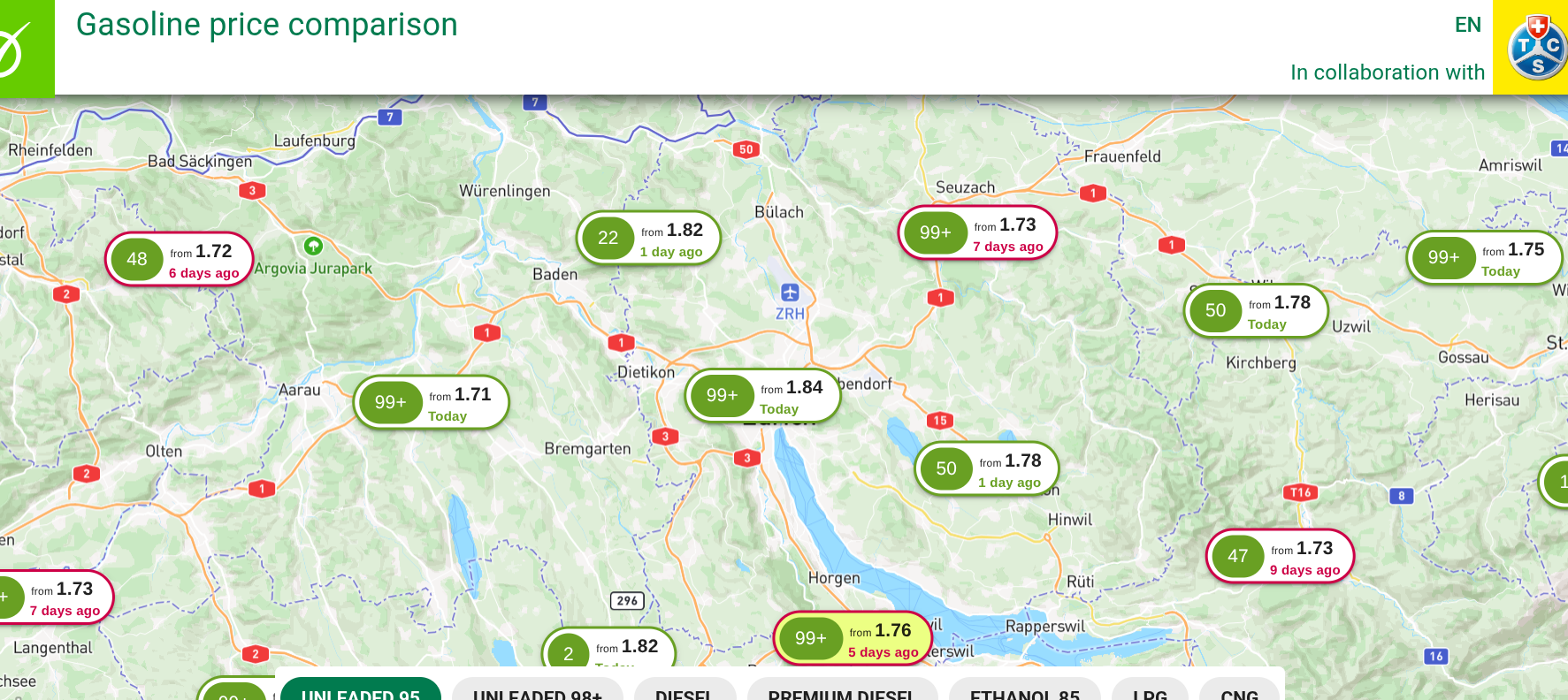Open the 99+ cluster priced 1.84 at Zurich
This screenshot has width=1568, height=700.
tap(762, 396)
